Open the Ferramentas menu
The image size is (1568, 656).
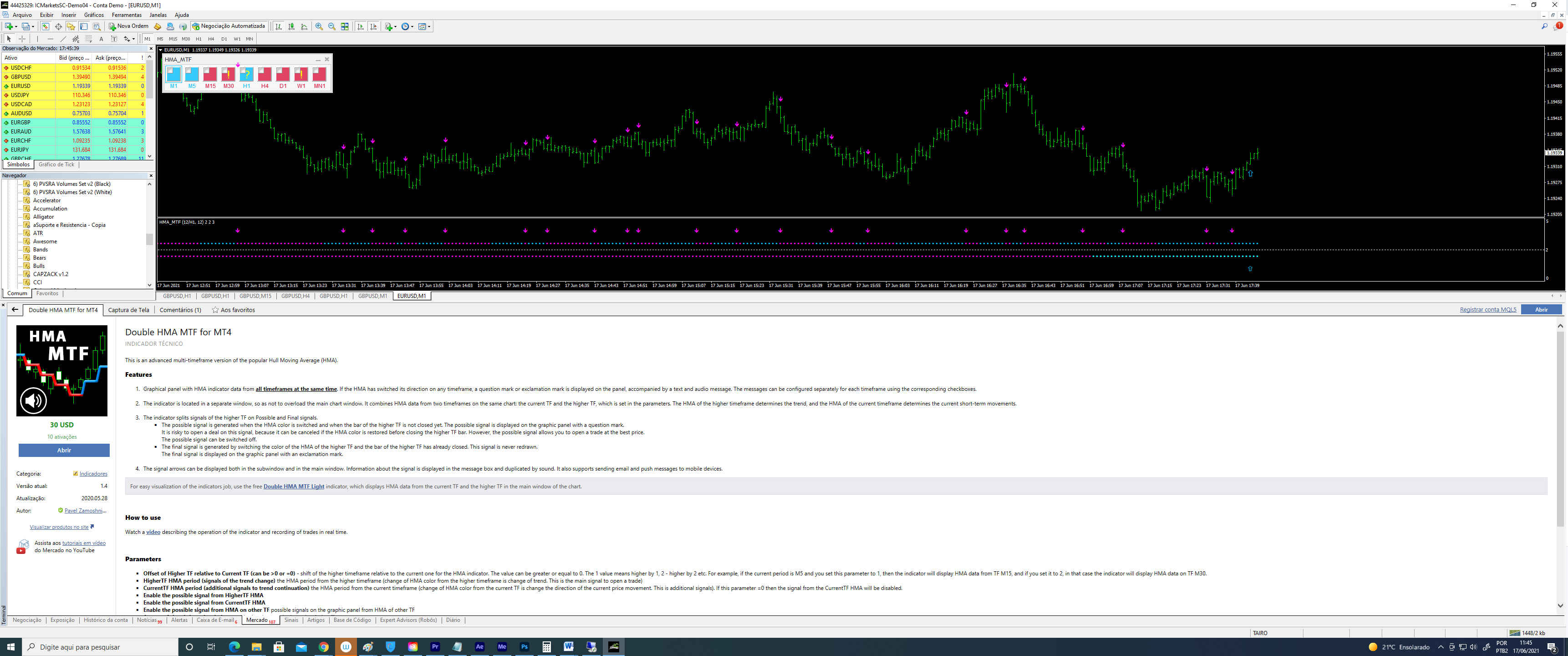[127, 15]
